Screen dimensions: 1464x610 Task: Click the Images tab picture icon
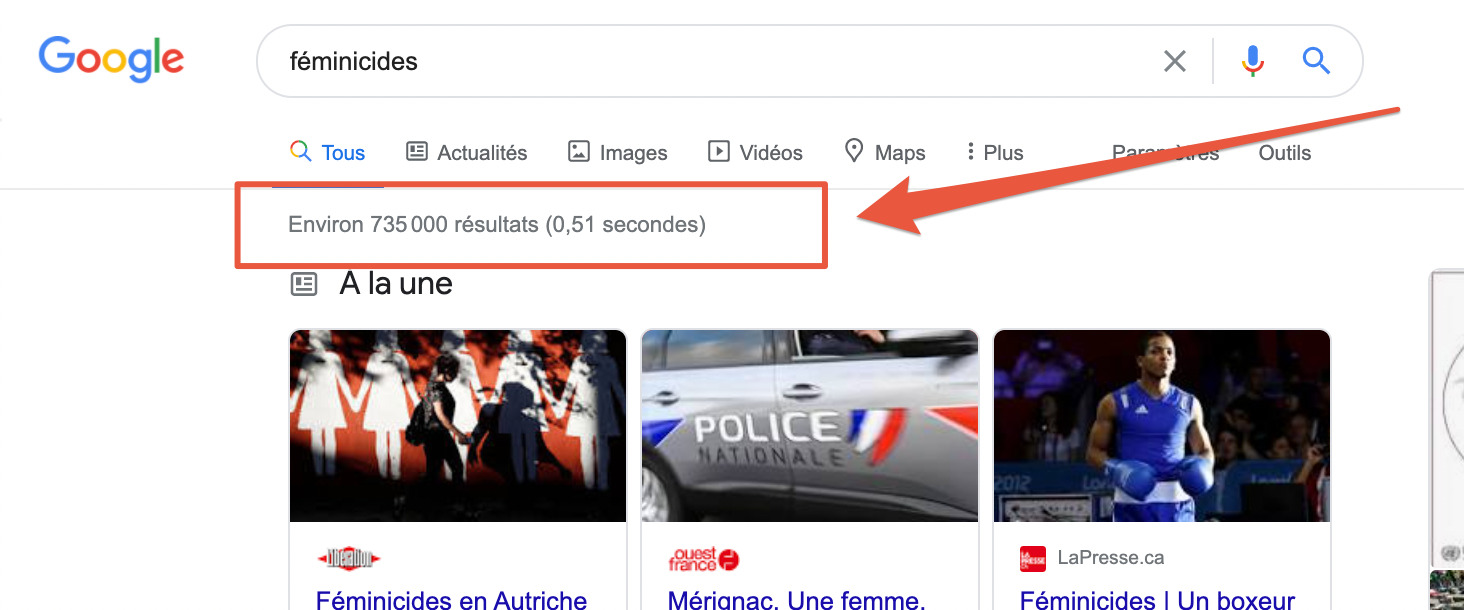[578, 152]
